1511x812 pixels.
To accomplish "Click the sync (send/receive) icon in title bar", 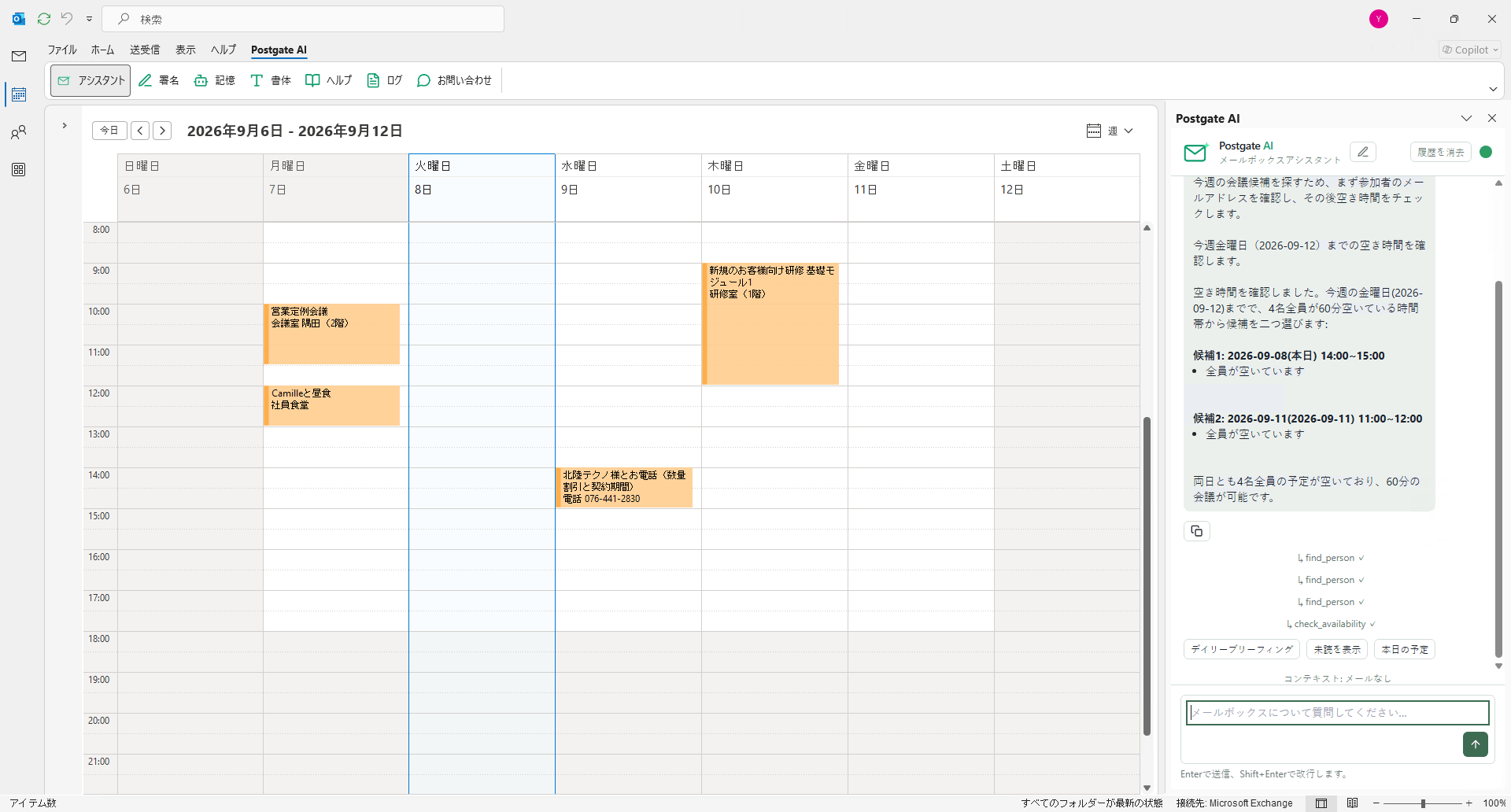I will [x=44, y=19].
